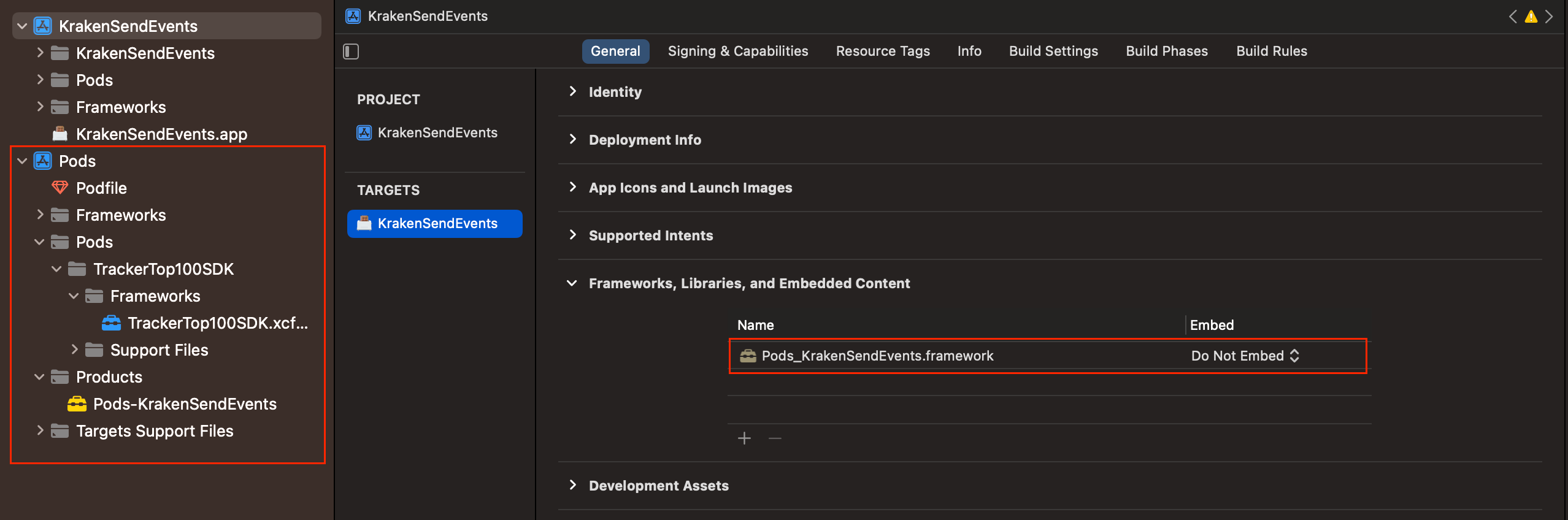Select Podfile in the navigator
This screenshot has width=1568, height=520.
tap(101, 188)
